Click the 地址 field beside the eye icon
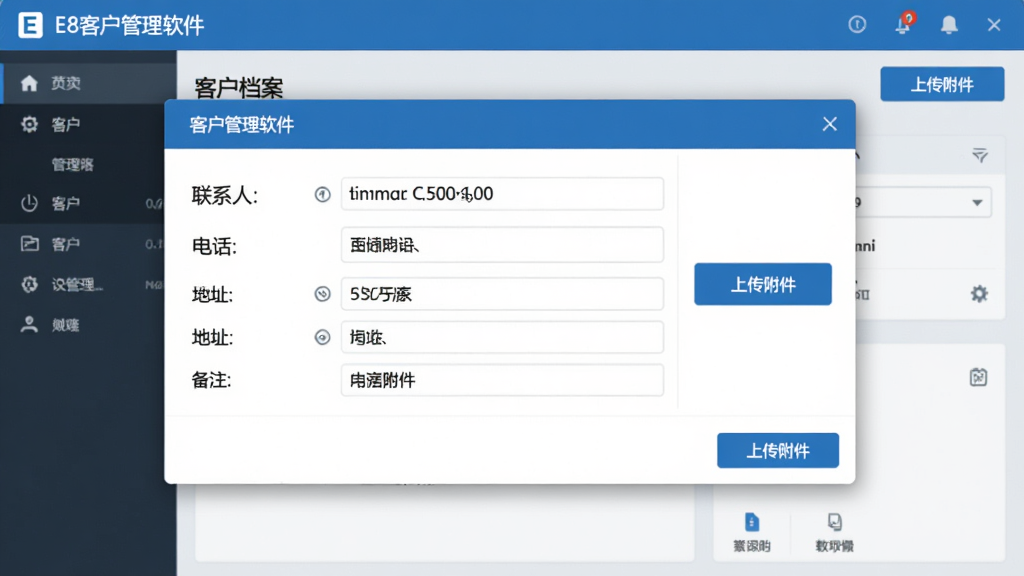This screenshot has height=576, width=1024. (x=502, y=337)
